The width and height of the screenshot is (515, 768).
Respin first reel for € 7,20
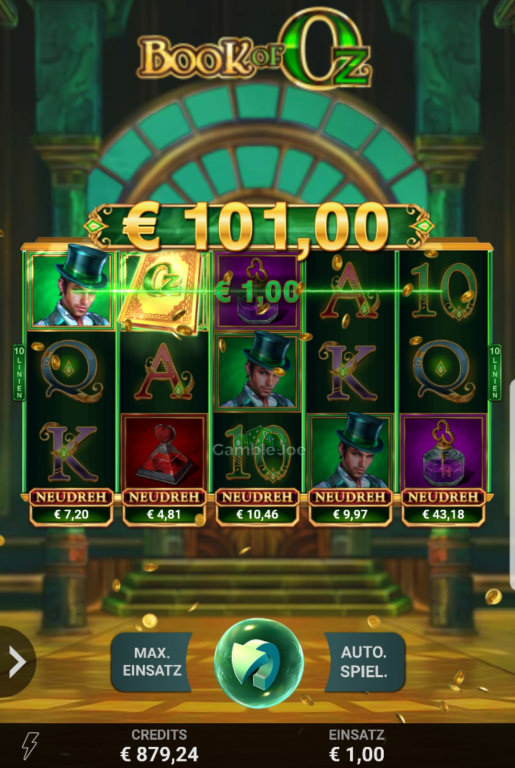pyautogui.click(x=71, y=506)
